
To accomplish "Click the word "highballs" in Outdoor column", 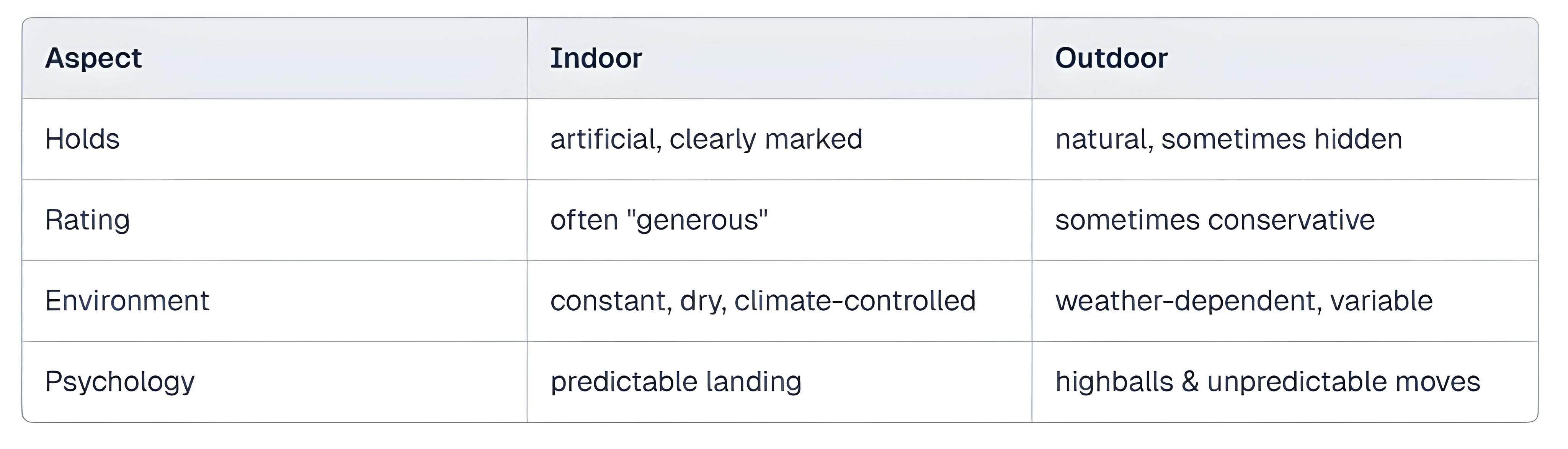I will pyautogui.click(x=1114, y=382).
